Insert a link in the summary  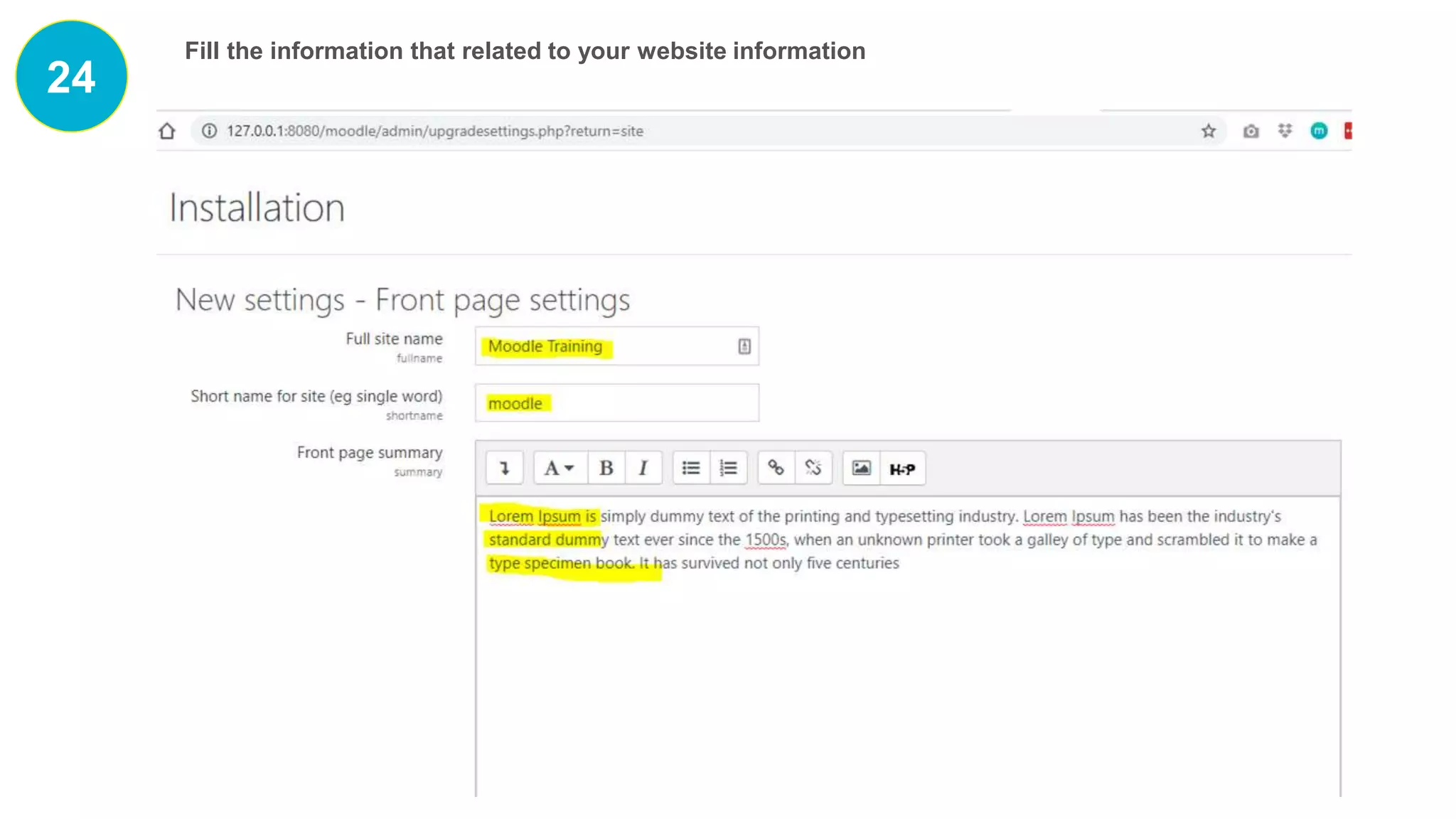click(776, 468)
